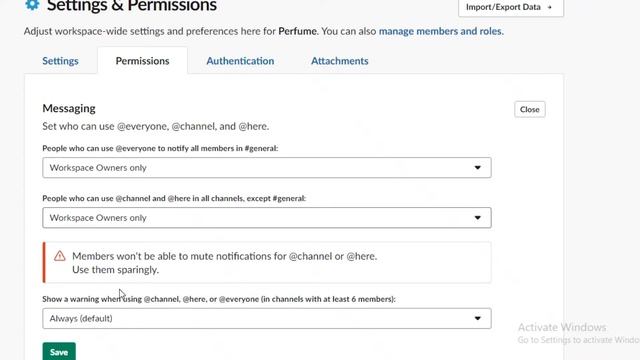Click the warning triangle icon in notice
This screenshot has height=360, width=640.
click(x=60, y=256)
